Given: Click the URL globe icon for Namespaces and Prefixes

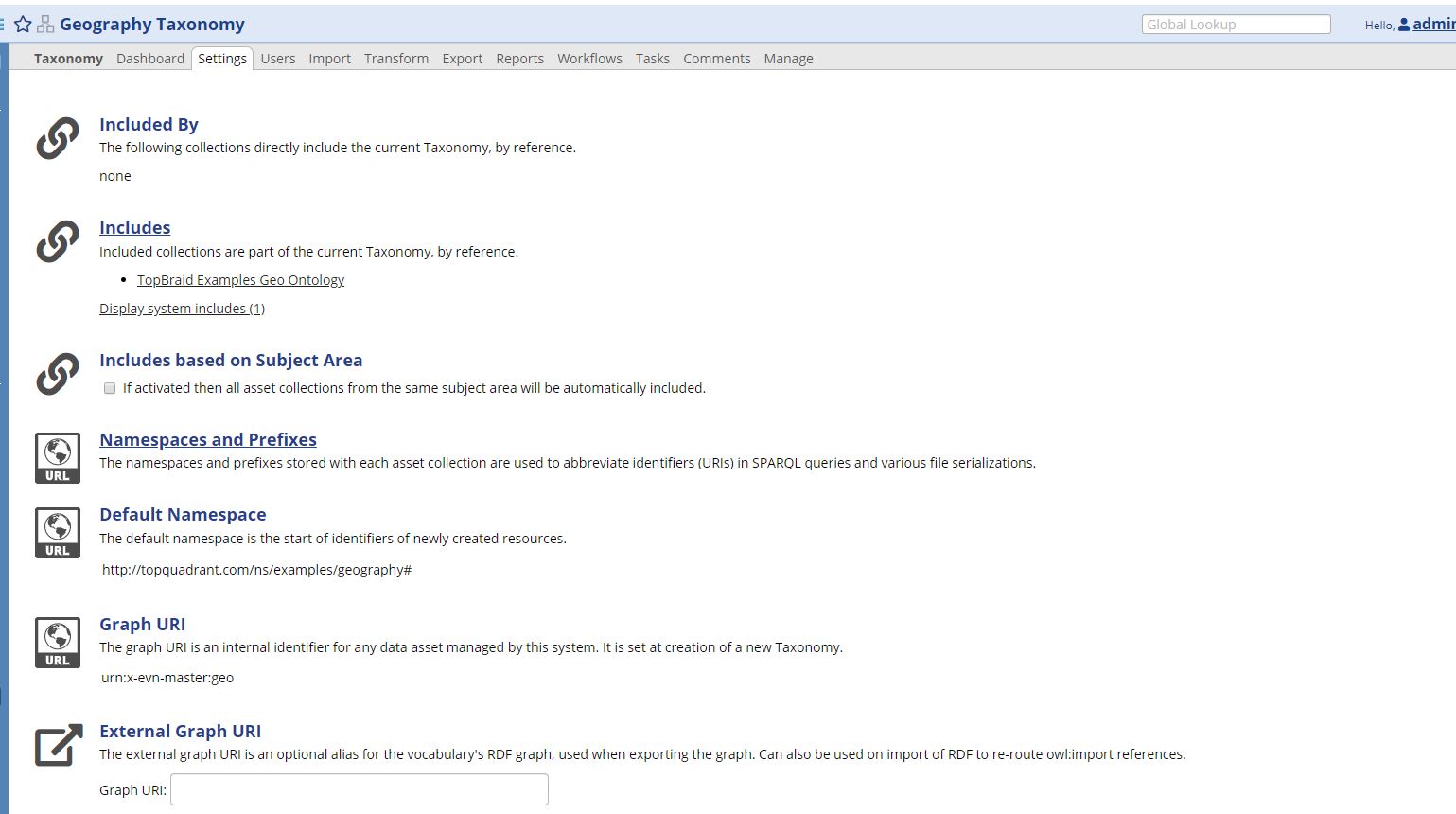Looking at the screenshot, I should [x=58, y=457].
